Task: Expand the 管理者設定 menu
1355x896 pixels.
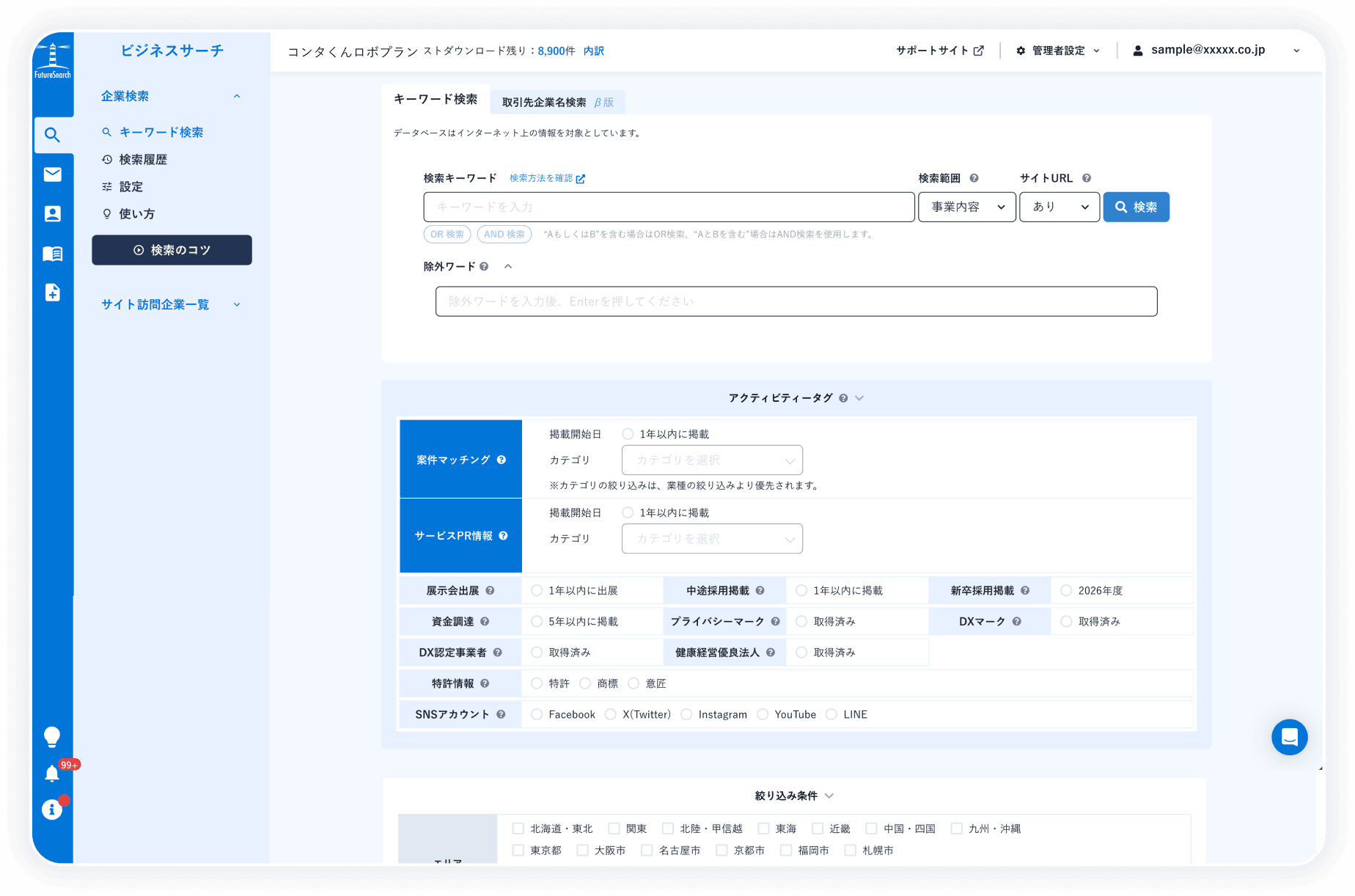Action: (1057, 51)
